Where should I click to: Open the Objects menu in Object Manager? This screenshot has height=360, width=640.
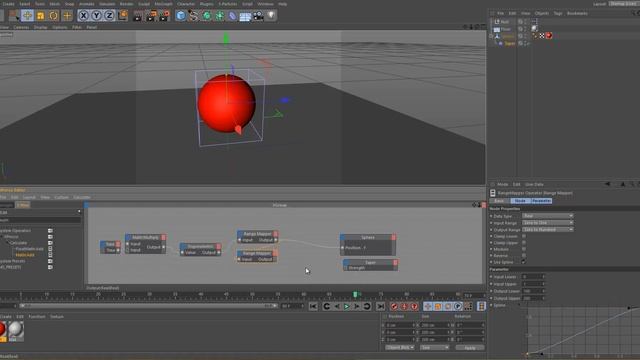click(x=542, y=13)
